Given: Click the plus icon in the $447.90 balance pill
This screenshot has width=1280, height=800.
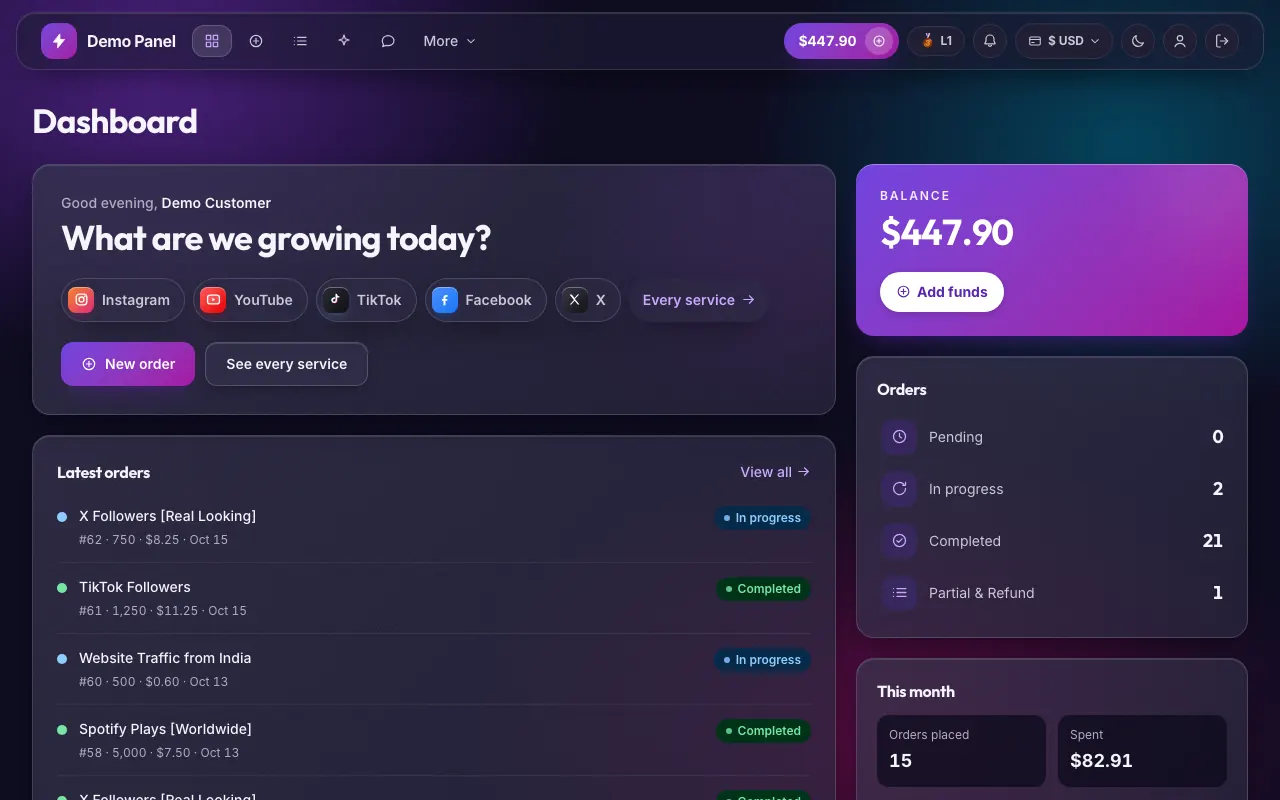Looking at the screenshot, I should (x=879, y=41).
